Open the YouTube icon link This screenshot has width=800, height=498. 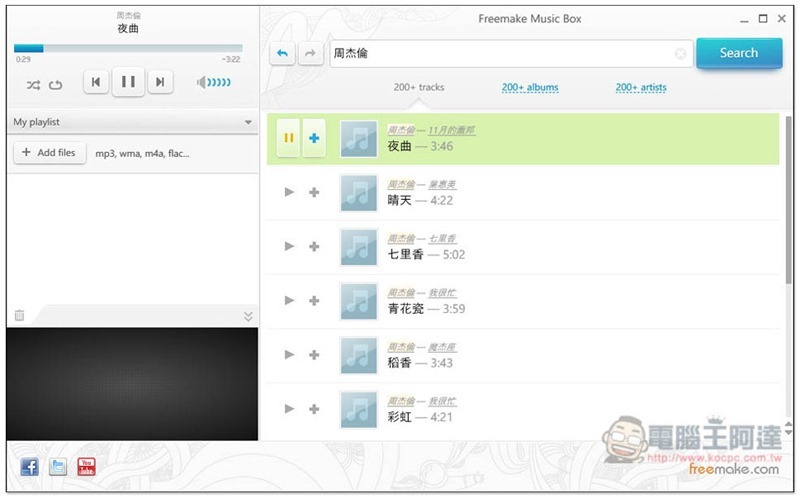[87, 466]
